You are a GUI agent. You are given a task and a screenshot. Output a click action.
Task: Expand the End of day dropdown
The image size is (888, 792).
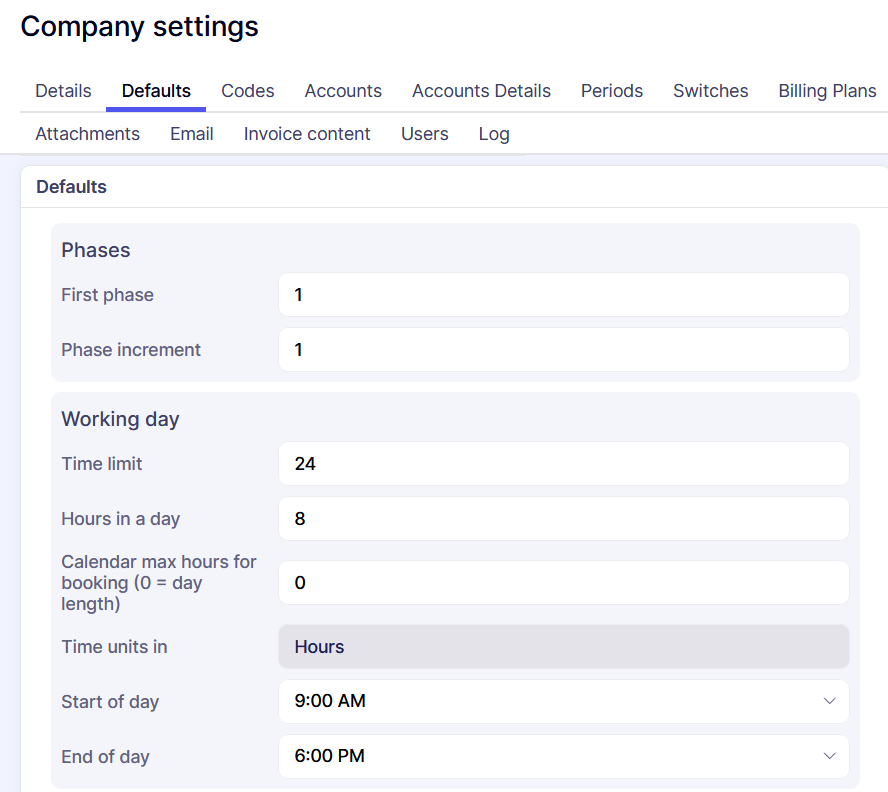[563, 757]
